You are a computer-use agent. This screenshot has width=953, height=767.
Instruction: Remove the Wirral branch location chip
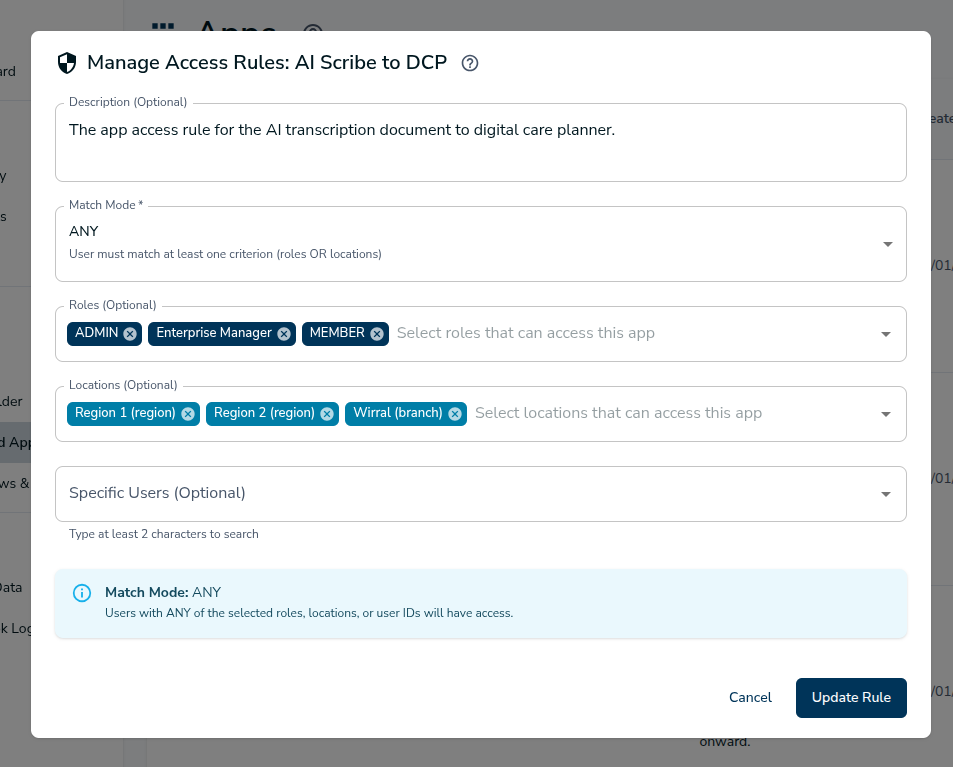(455, 413)
